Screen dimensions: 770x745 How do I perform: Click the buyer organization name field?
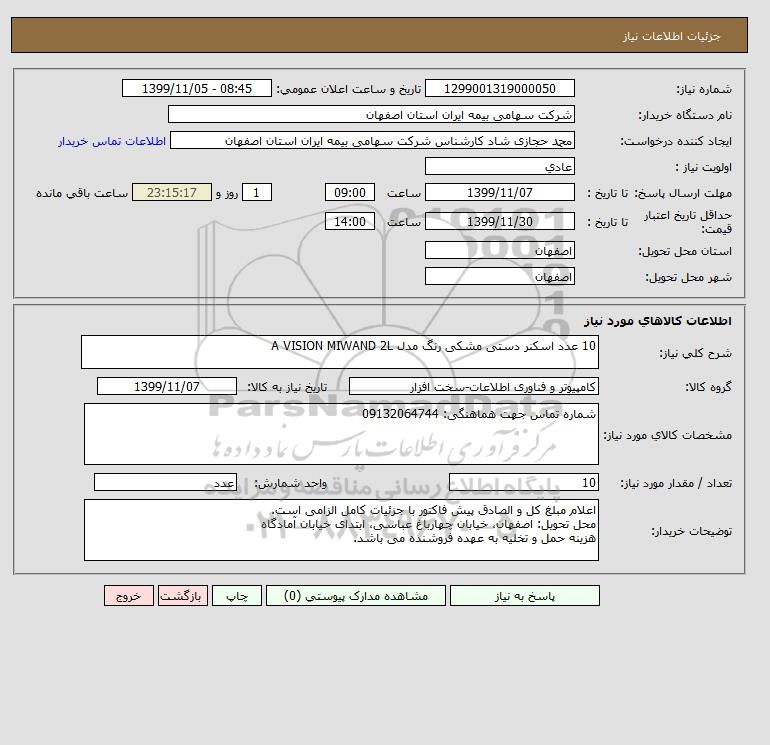371,114
